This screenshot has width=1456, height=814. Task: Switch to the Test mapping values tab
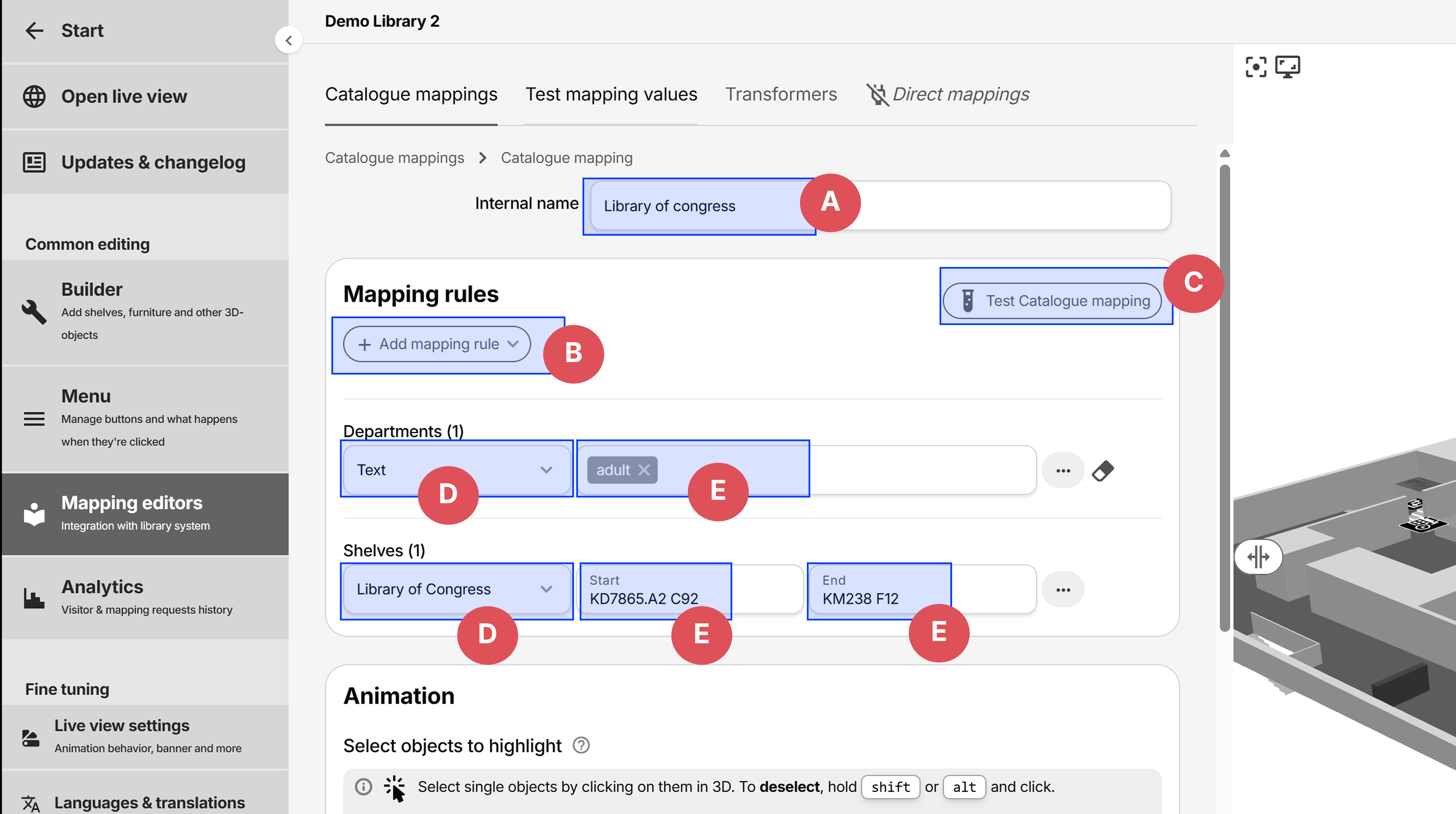(611, 94)
